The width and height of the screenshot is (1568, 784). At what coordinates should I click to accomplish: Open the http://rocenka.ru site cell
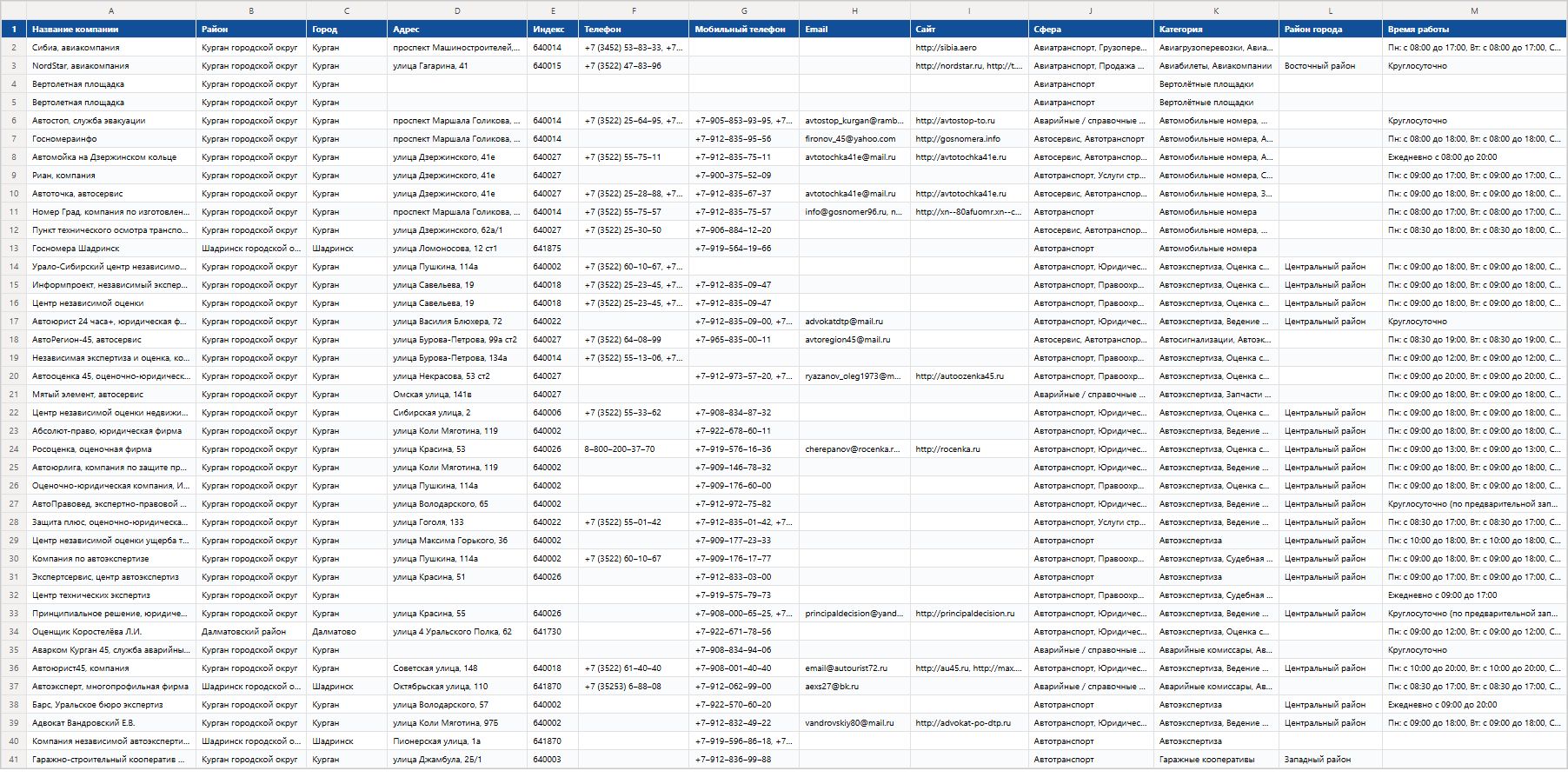(x=969, y=449)
